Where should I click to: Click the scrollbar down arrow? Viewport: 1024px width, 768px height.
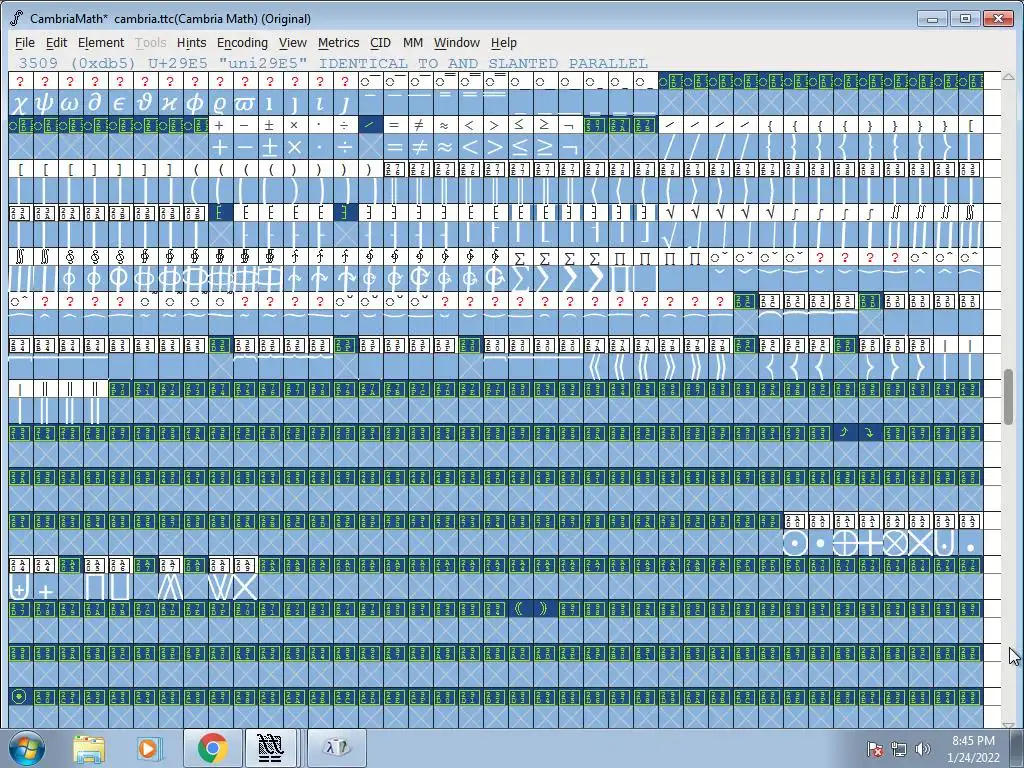tap(1008, 724)
